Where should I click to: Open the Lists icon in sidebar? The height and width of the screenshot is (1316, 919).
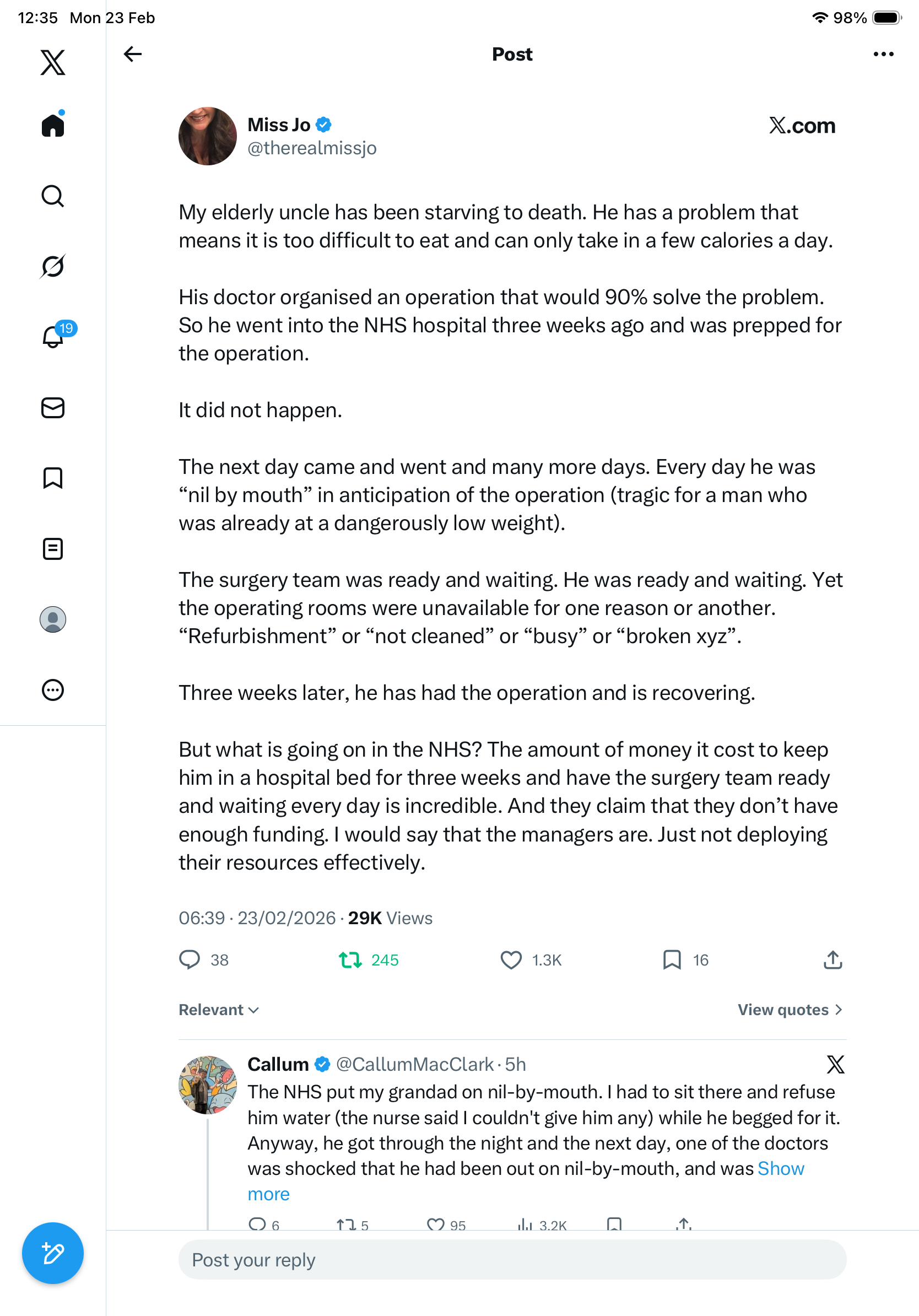[53, 548]
